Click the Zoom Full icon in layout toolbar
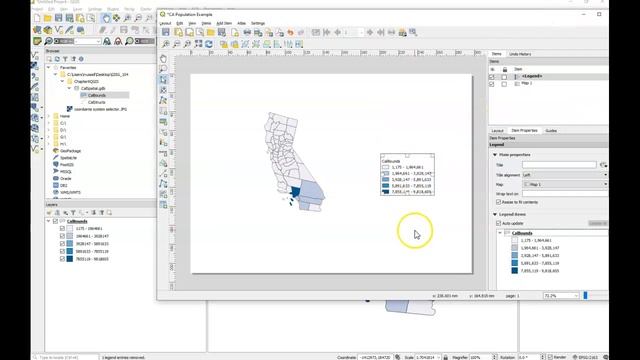Image resolution: width=640 pixels, height=360 pixels. (x=198, y=44)
